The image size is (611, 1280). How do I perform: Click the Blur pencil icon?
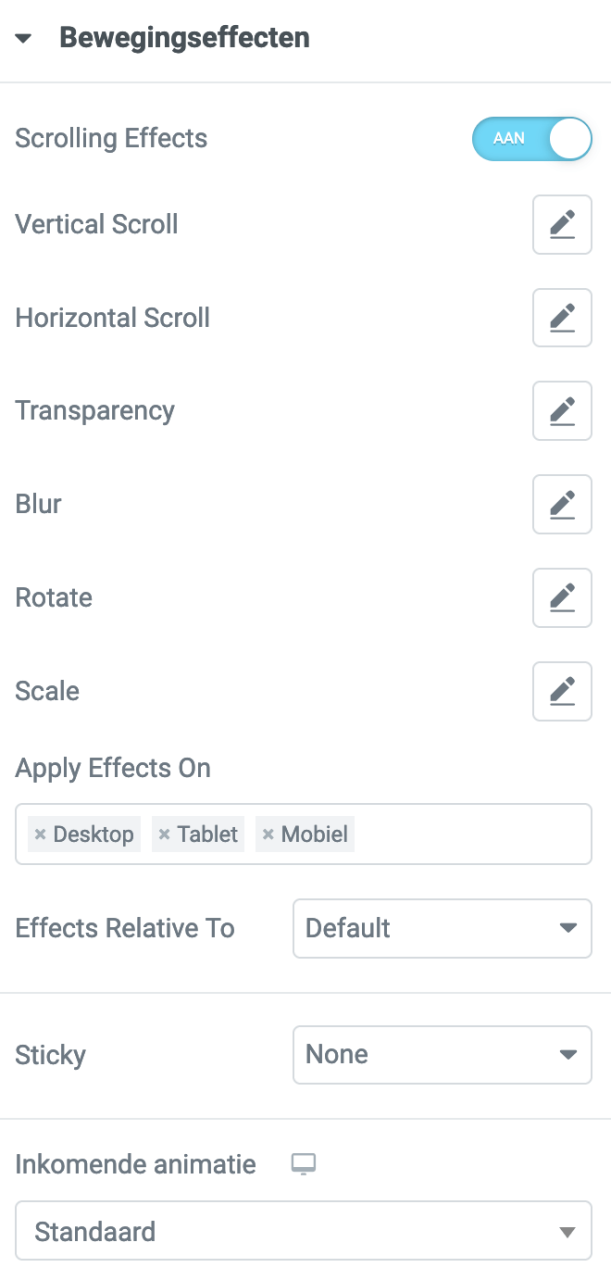(562, 504)
